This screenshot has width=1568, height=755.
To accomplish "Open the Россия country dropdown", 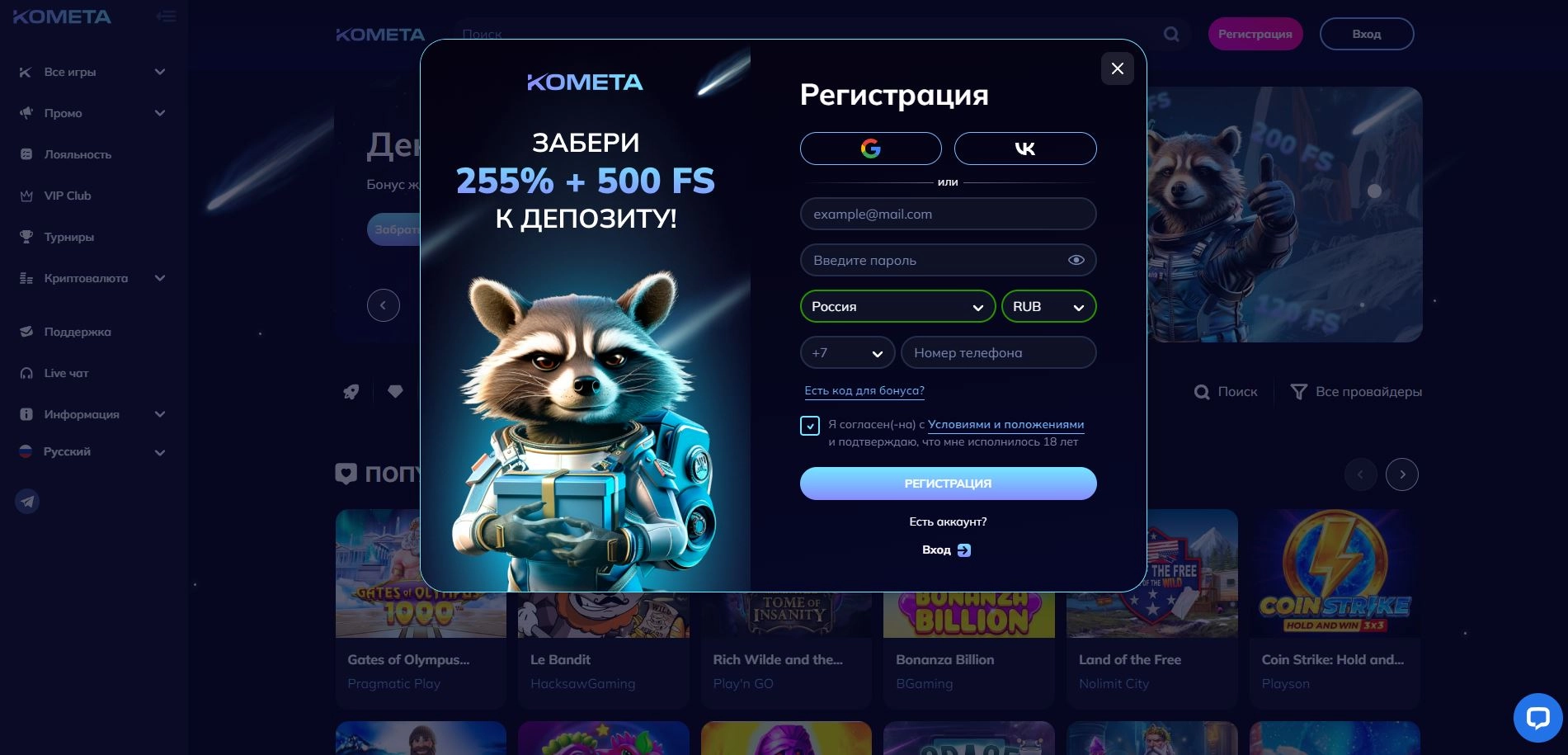I will click(x=897, y=306).
